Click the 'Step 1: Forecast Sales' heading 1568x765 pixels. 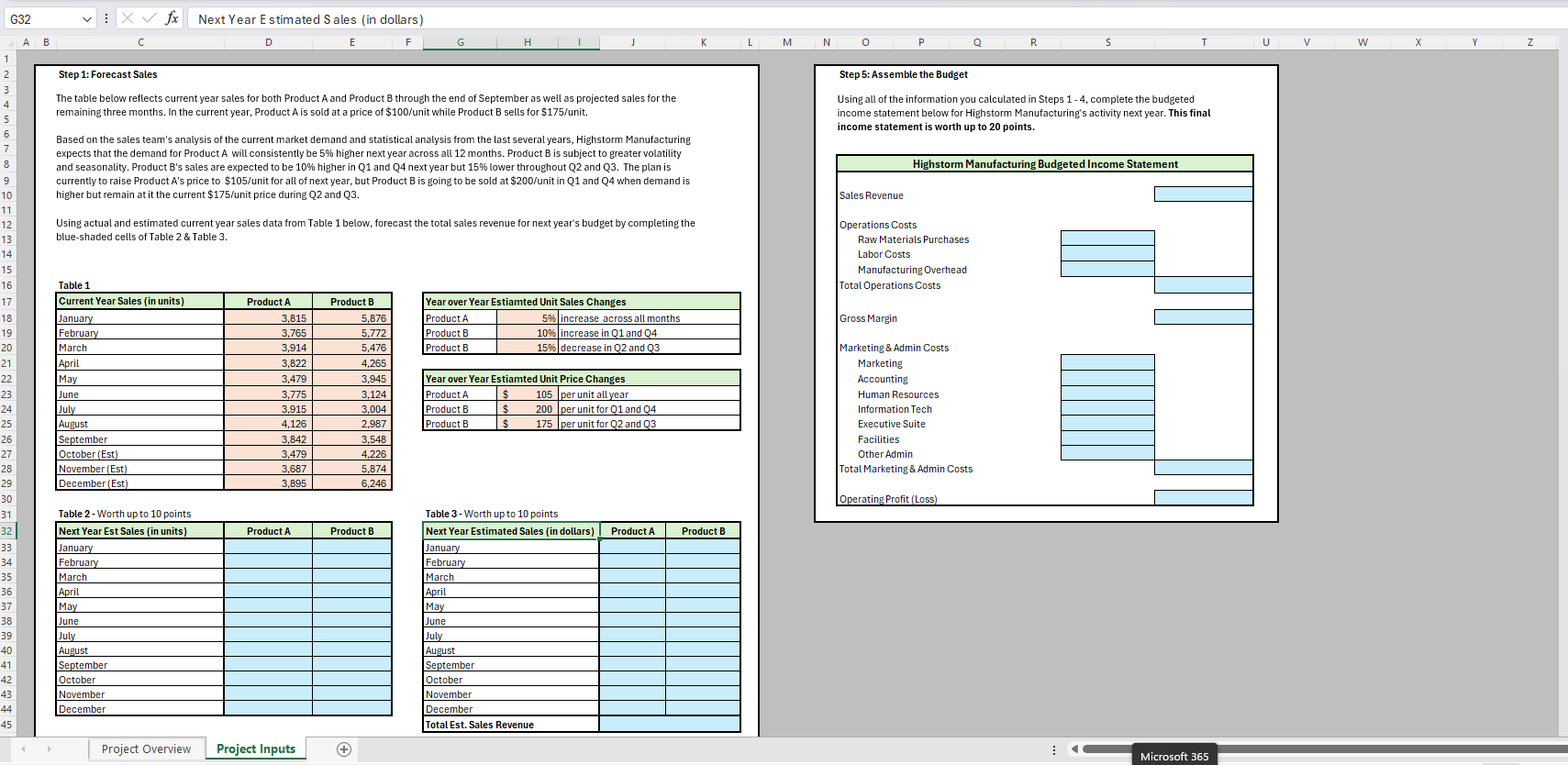(107, 74)
